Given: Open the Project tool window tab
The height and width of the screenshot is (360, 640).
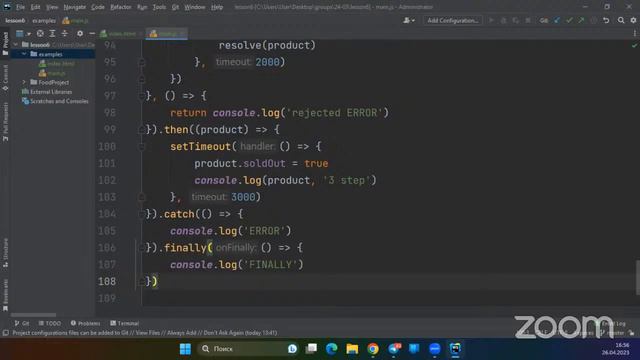Looking at the screenshot, I should [x=5, y=43].
